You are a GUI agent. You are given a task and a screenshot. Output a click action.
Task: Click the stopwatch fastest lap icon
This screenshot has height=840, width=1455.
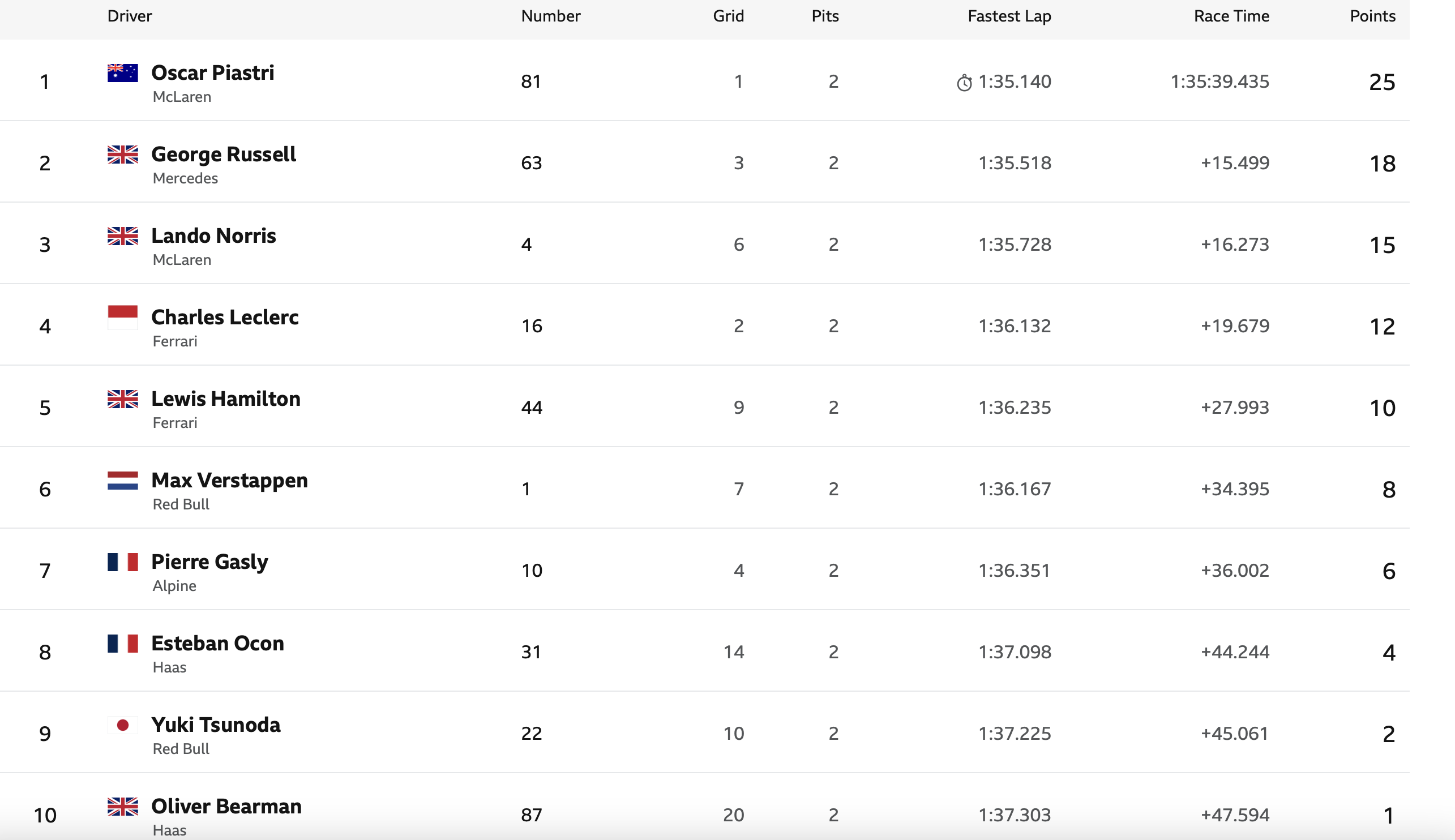964,83
